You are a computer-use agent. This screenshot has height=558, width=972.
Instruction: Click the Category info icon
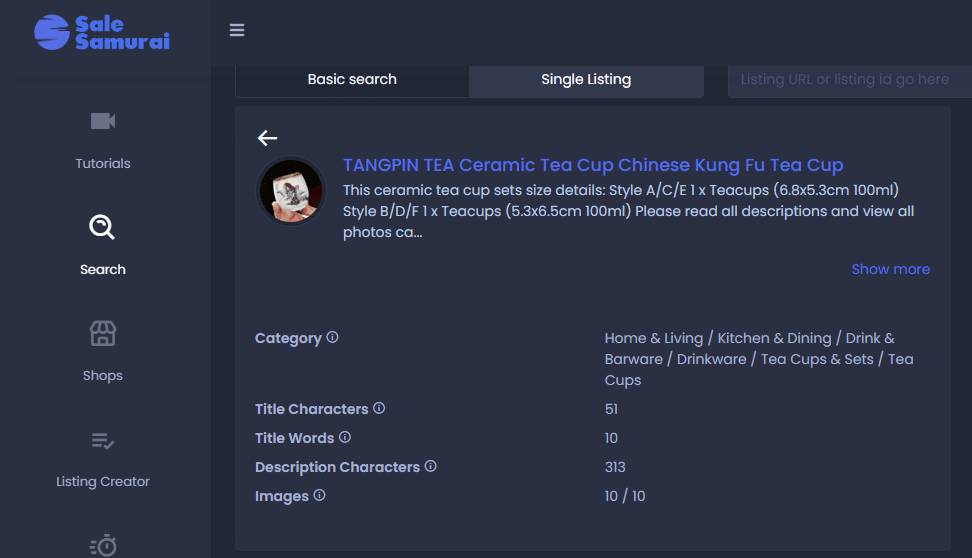[333, 337]
